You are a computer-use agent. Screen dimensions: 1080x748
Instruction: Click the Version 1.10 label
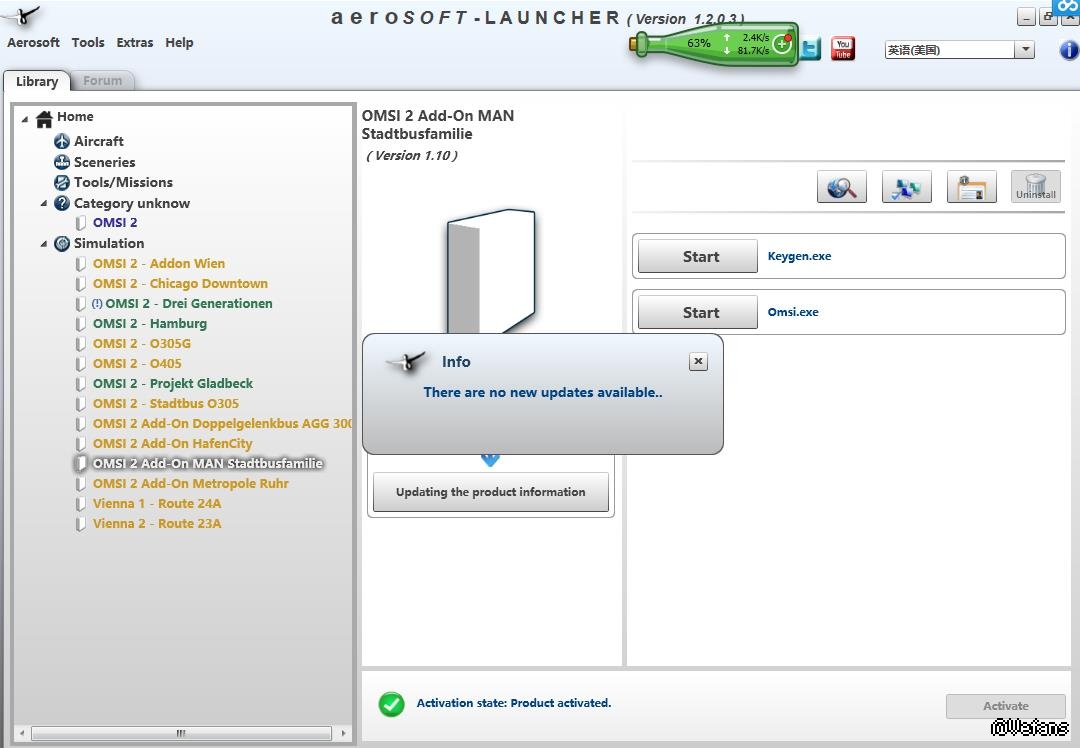click(x=412, y=156)
